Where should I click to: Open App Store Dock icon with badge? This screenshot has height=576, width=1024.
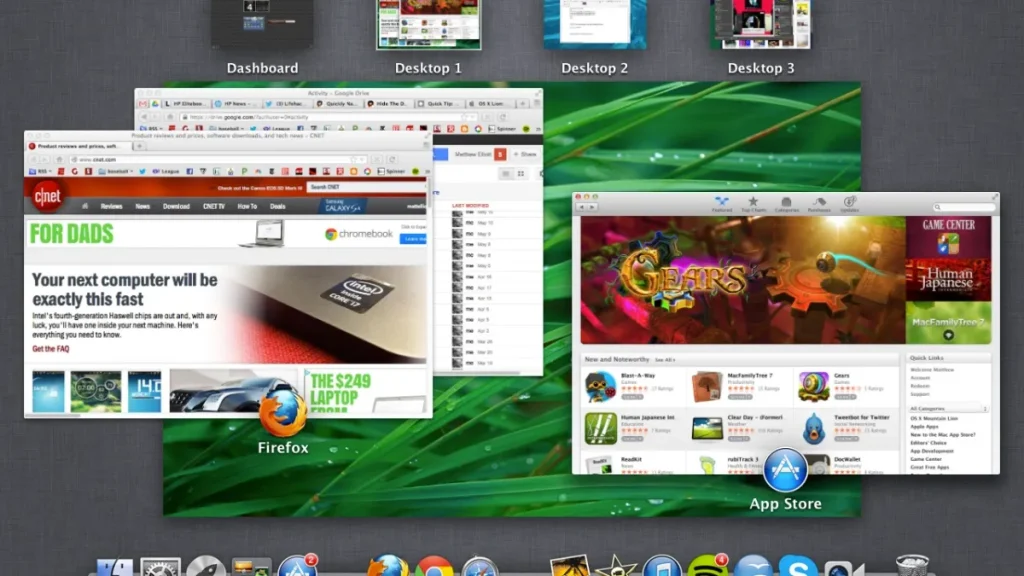[297, 566]
